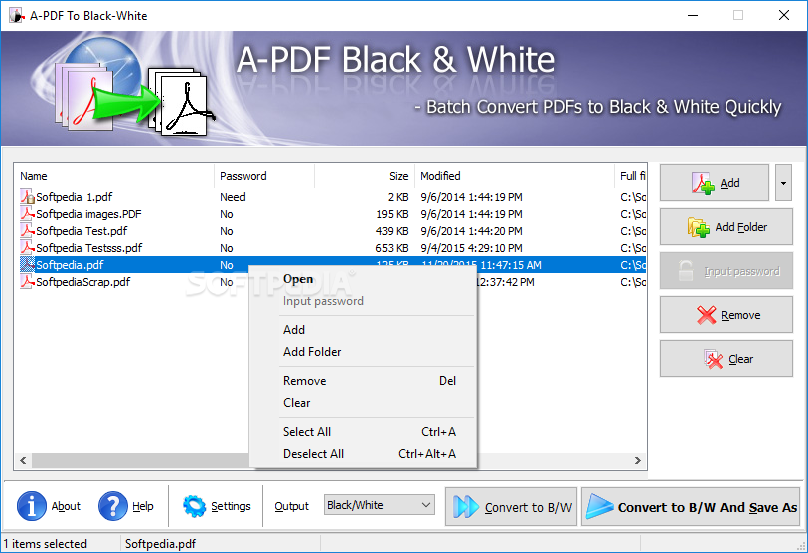This screenshot has height=553, width=808.
Task: Choose Input password in the context menu
Action: point(362,301)
